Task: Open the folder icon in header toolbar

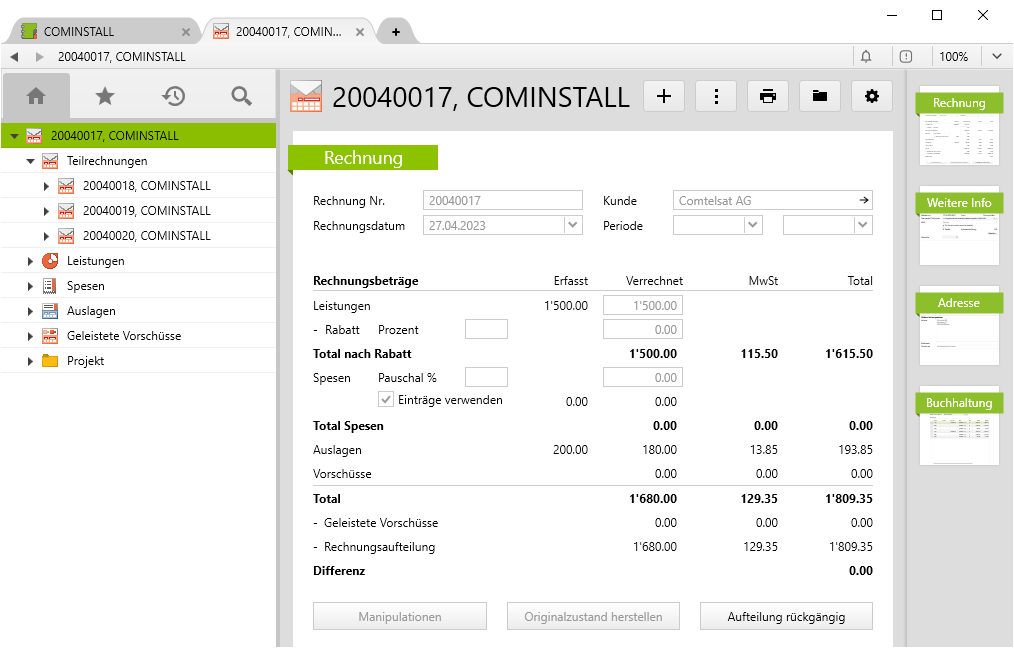Action: pyautogui.click(x=820, y=96)
